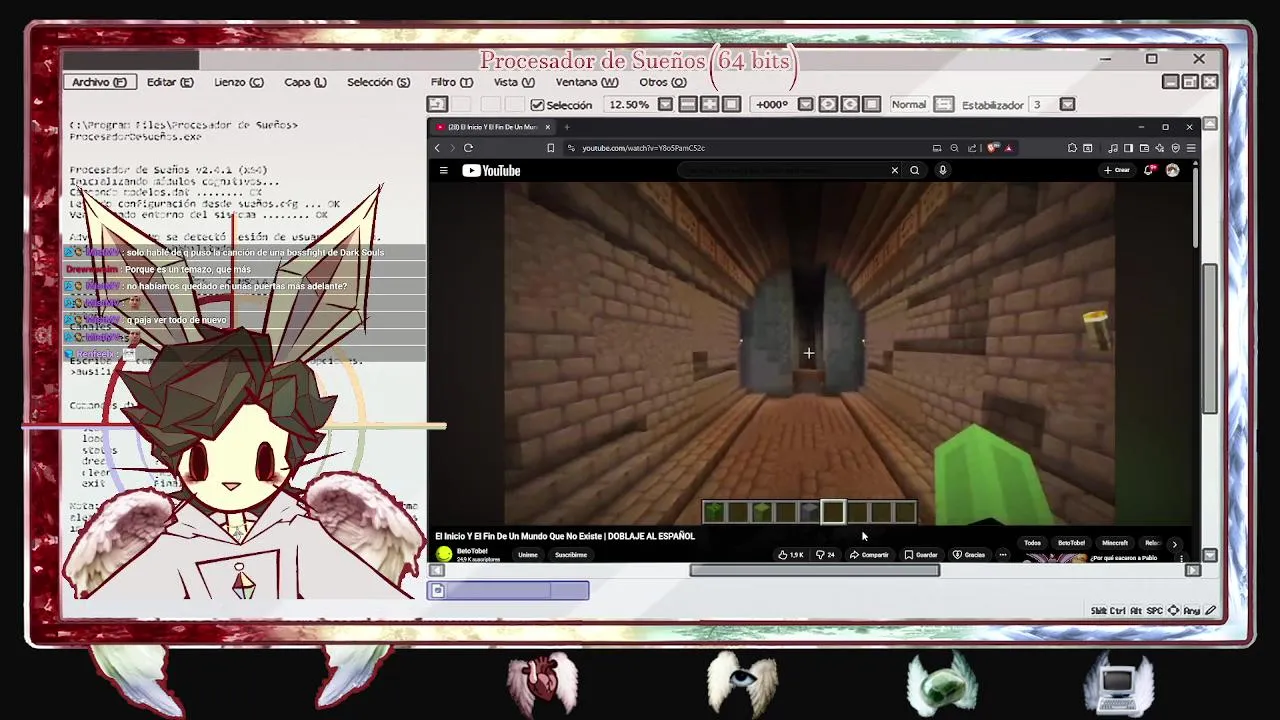Click the lavender progress bar at bottom
This screenshot has width=1280, height=720.
click(509, 591)
